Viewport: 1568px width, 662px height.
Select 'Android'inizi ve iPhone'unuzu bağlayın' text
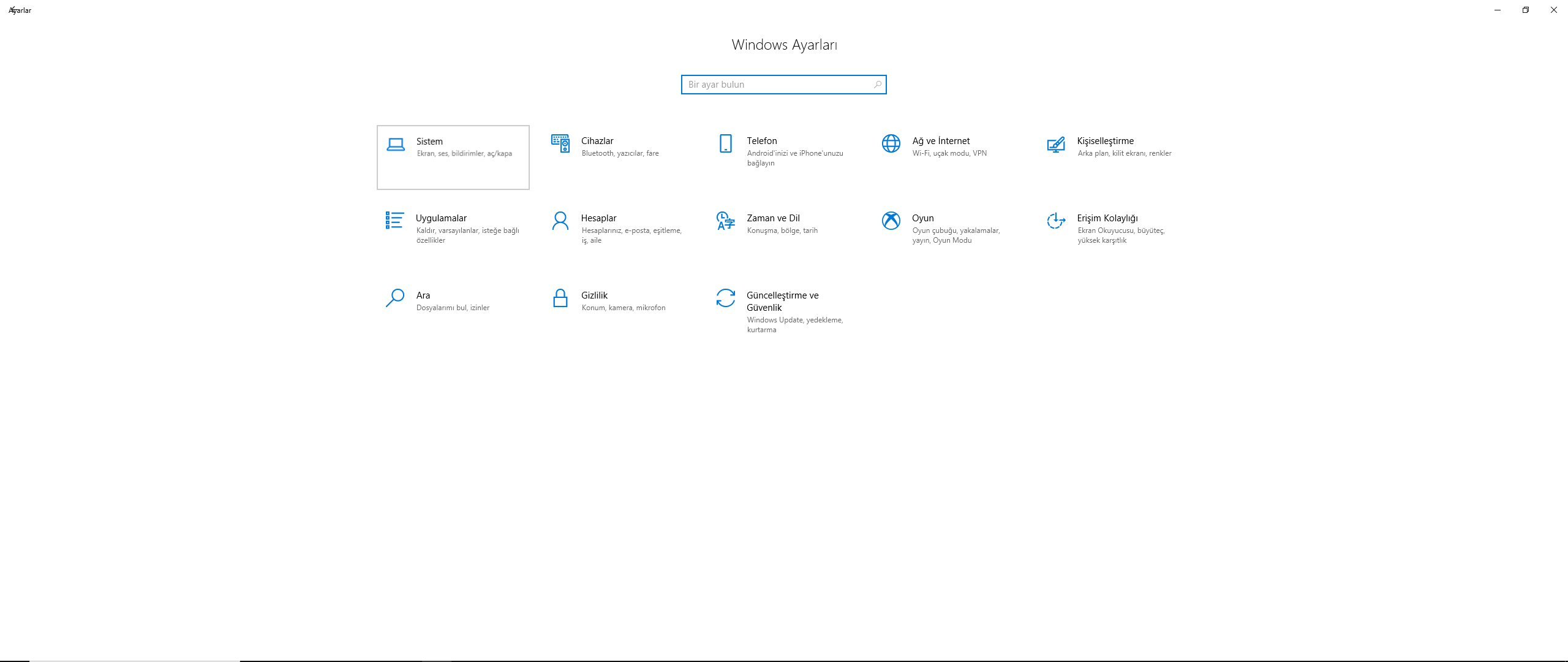(795, 158)
